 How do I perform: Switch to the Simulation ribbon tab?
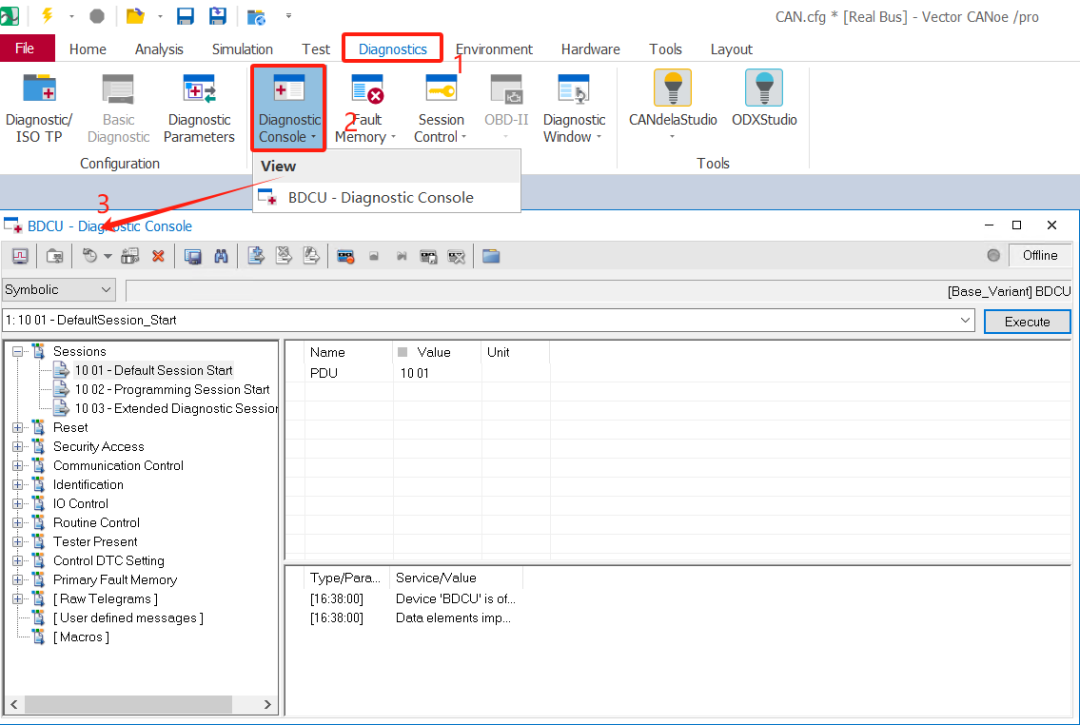pyautogui.click(x=242, y=49)
